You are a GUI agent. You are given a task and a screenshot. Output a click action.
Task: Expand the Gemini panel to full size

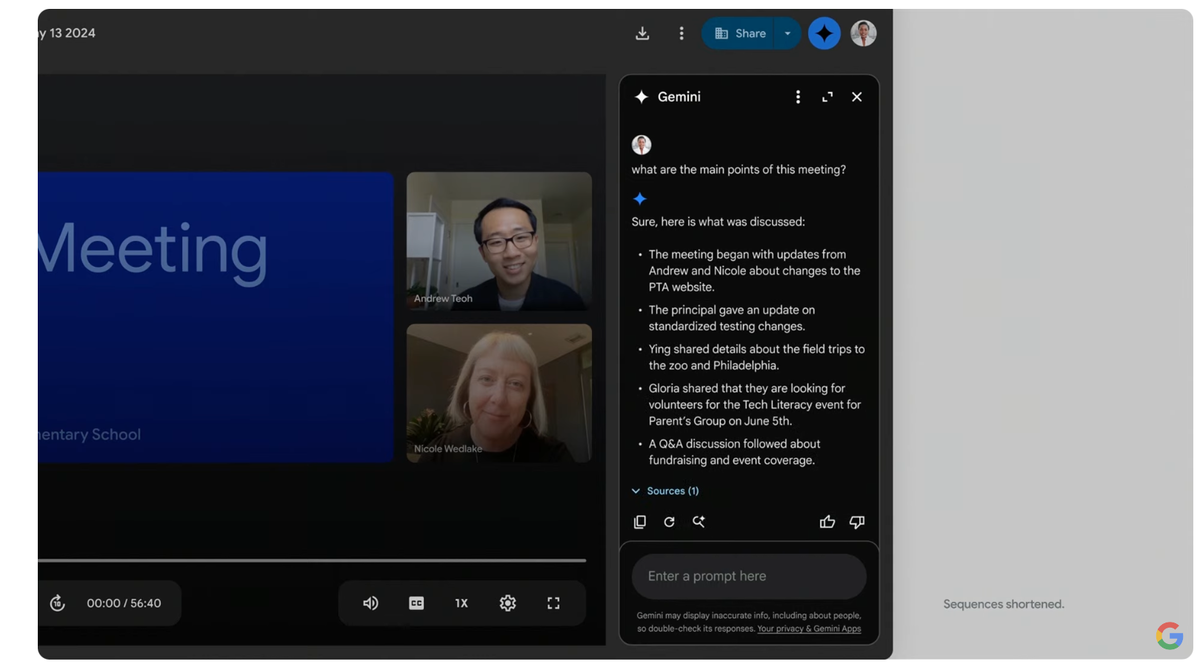(x=827, y=97)
